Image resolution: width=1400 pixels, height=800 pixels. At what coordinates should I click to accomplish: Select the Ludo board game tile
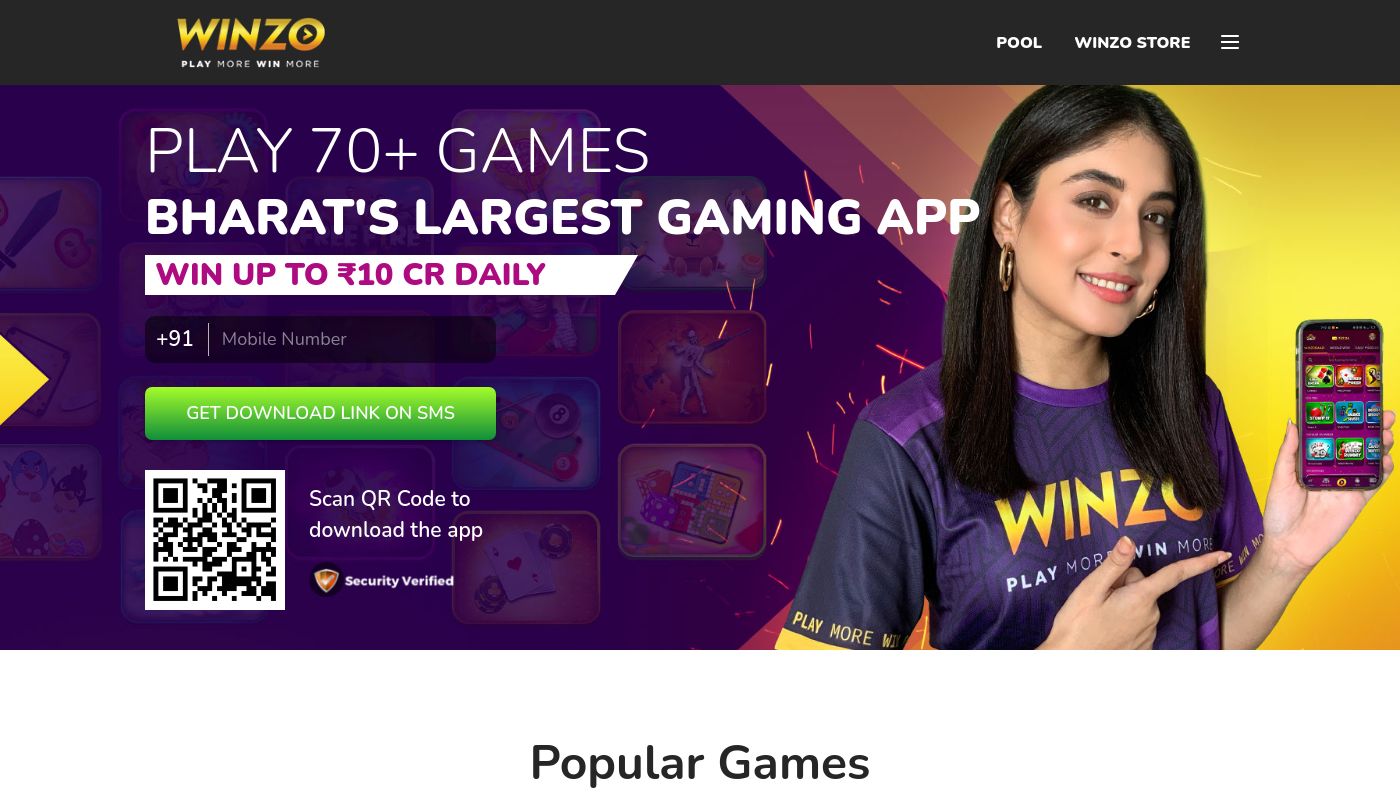692,501
